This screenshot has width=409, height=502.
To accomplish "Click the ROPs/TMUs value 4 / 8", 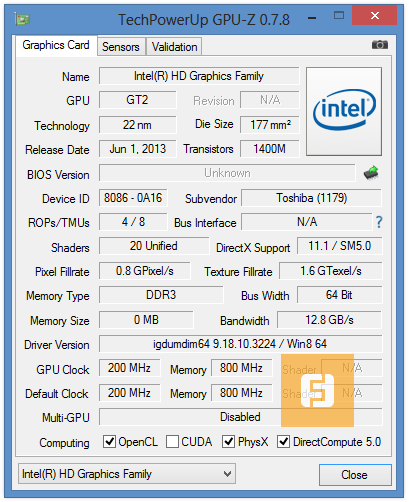I will coord(133,222).
